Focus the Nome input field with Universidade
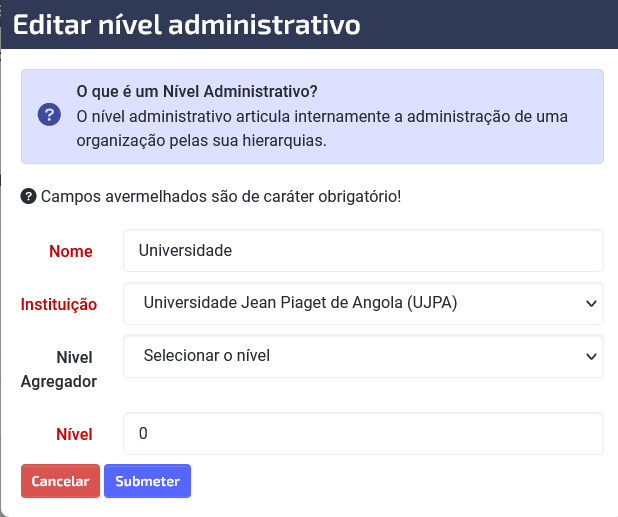Screen dimensions: 618x517 click(x=363, y=251)
